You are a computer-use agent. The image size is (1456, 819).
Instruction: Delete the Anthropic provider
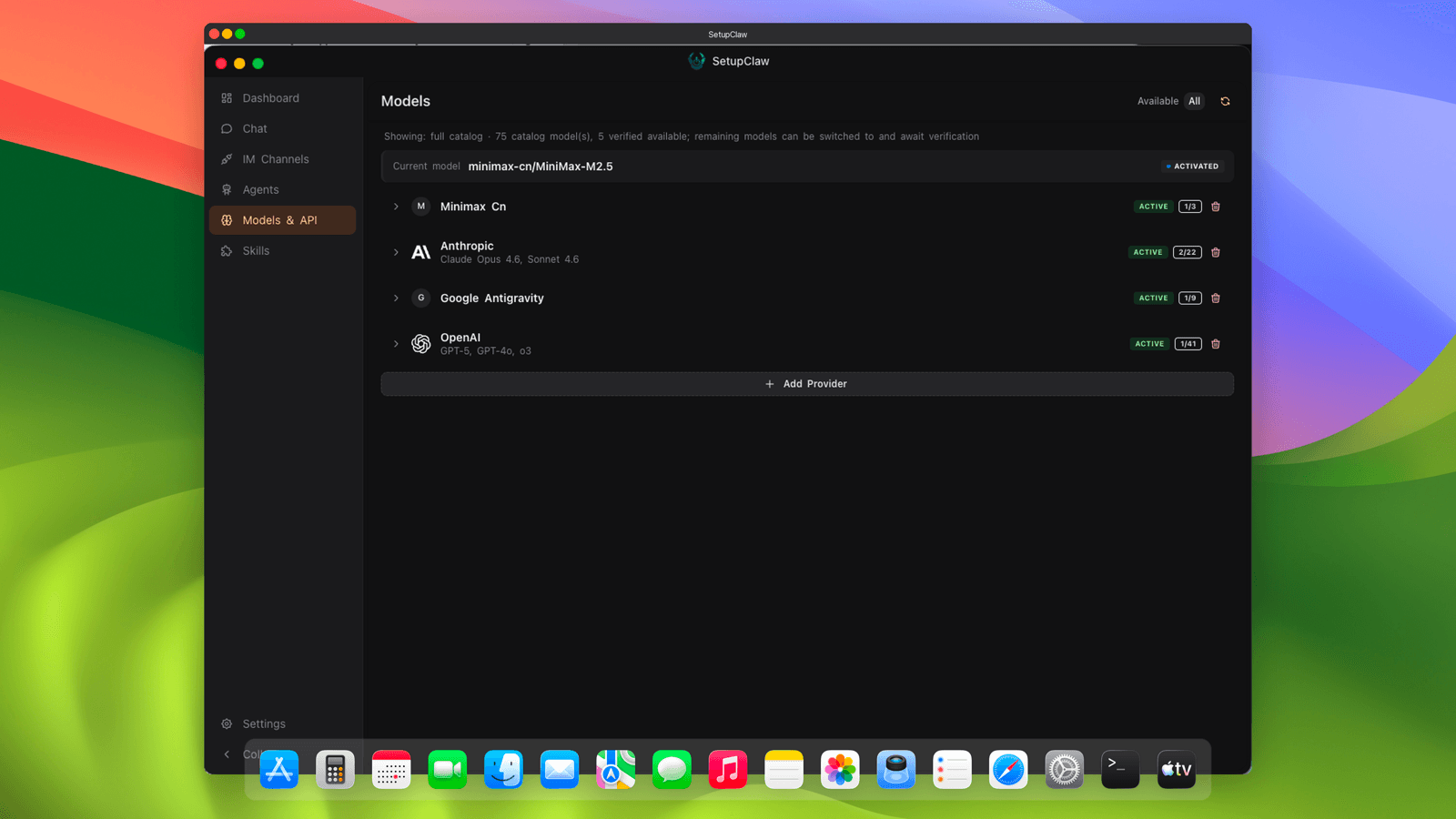[x=1216, y=252]
